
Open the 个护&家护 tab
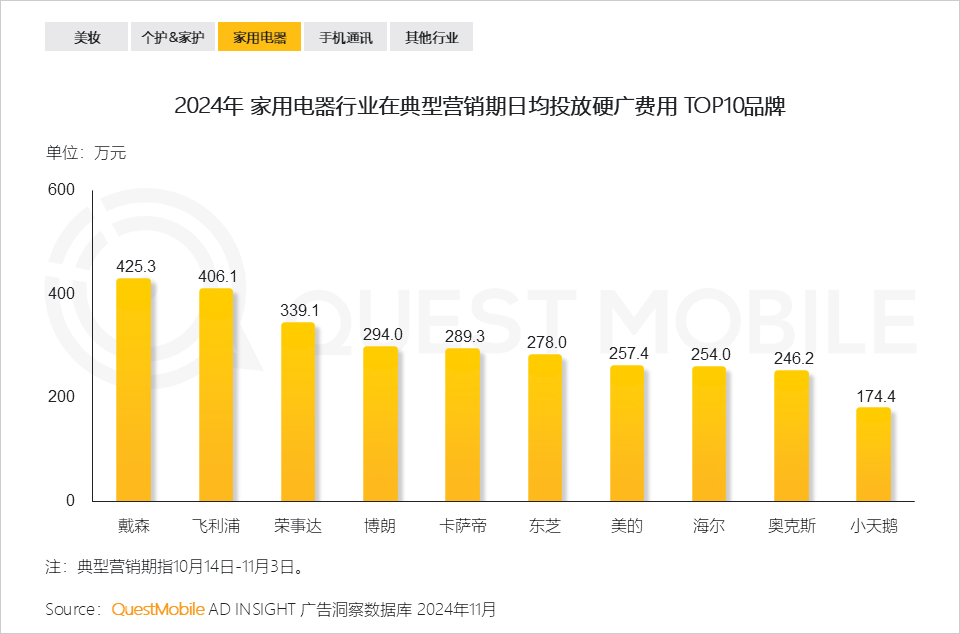(x=173, y=37)
